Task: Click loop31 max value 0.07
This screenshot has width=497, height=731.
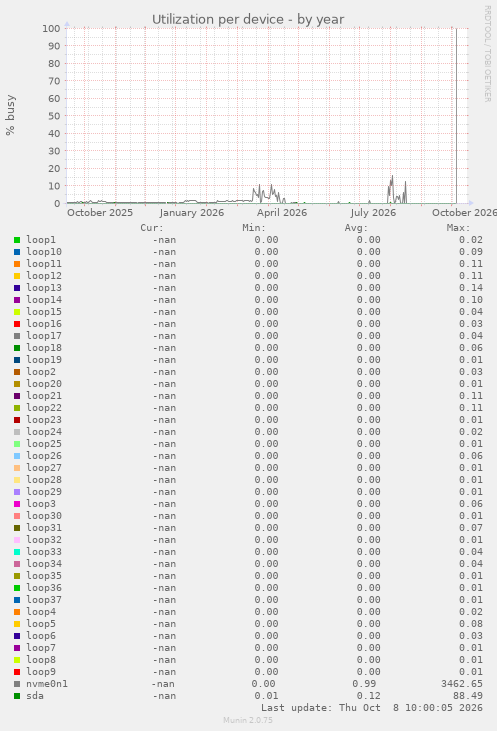Action: point(471,528)
